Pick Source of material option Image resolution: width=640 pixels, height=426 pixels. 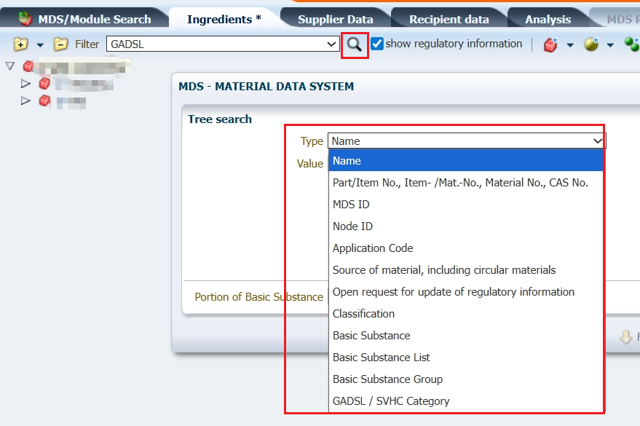click(x=466, y=270)
